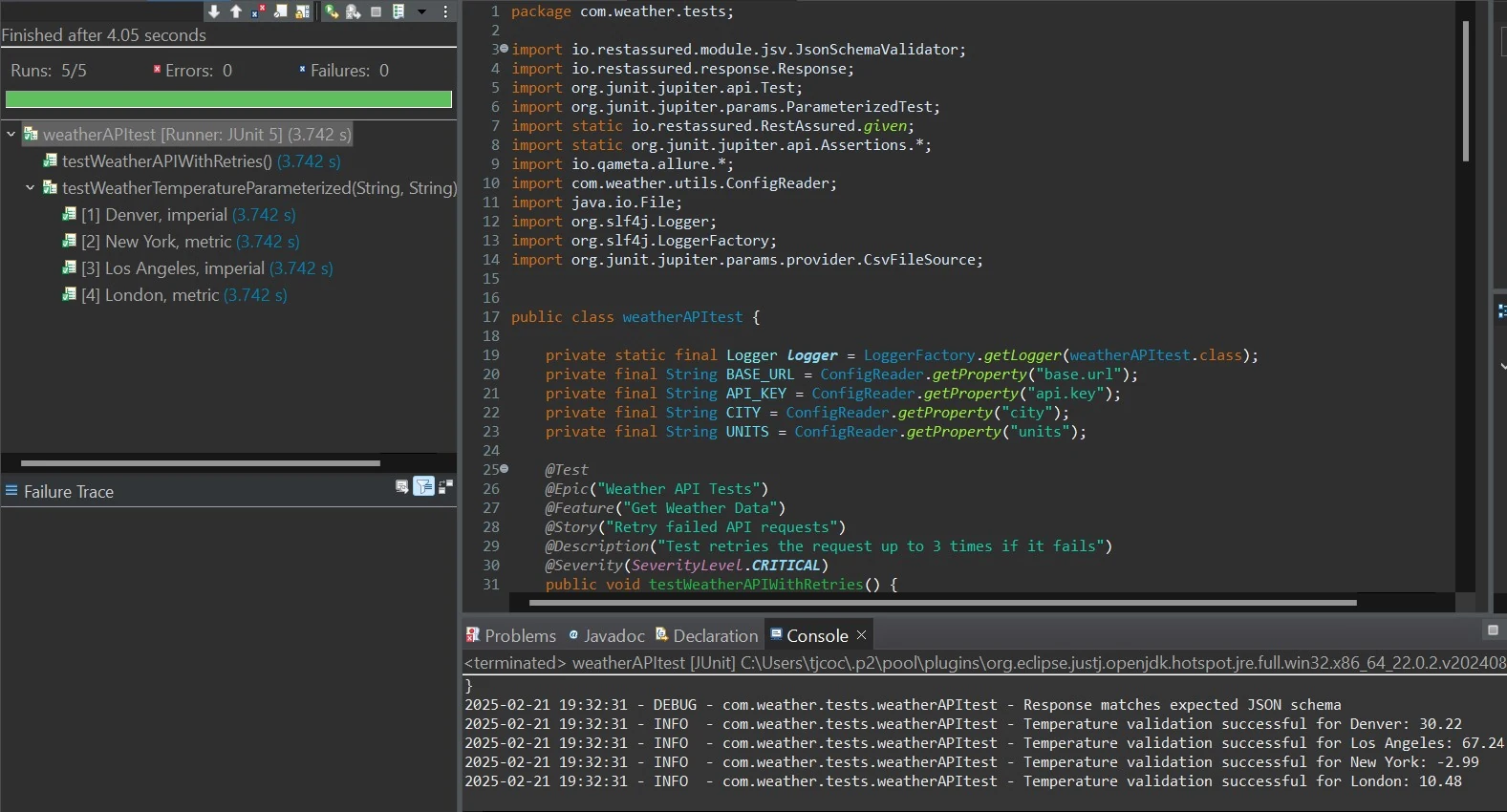1507x812 pixels.
Task: Toggle Show Failures Only button
Action: tap(258, 11)
